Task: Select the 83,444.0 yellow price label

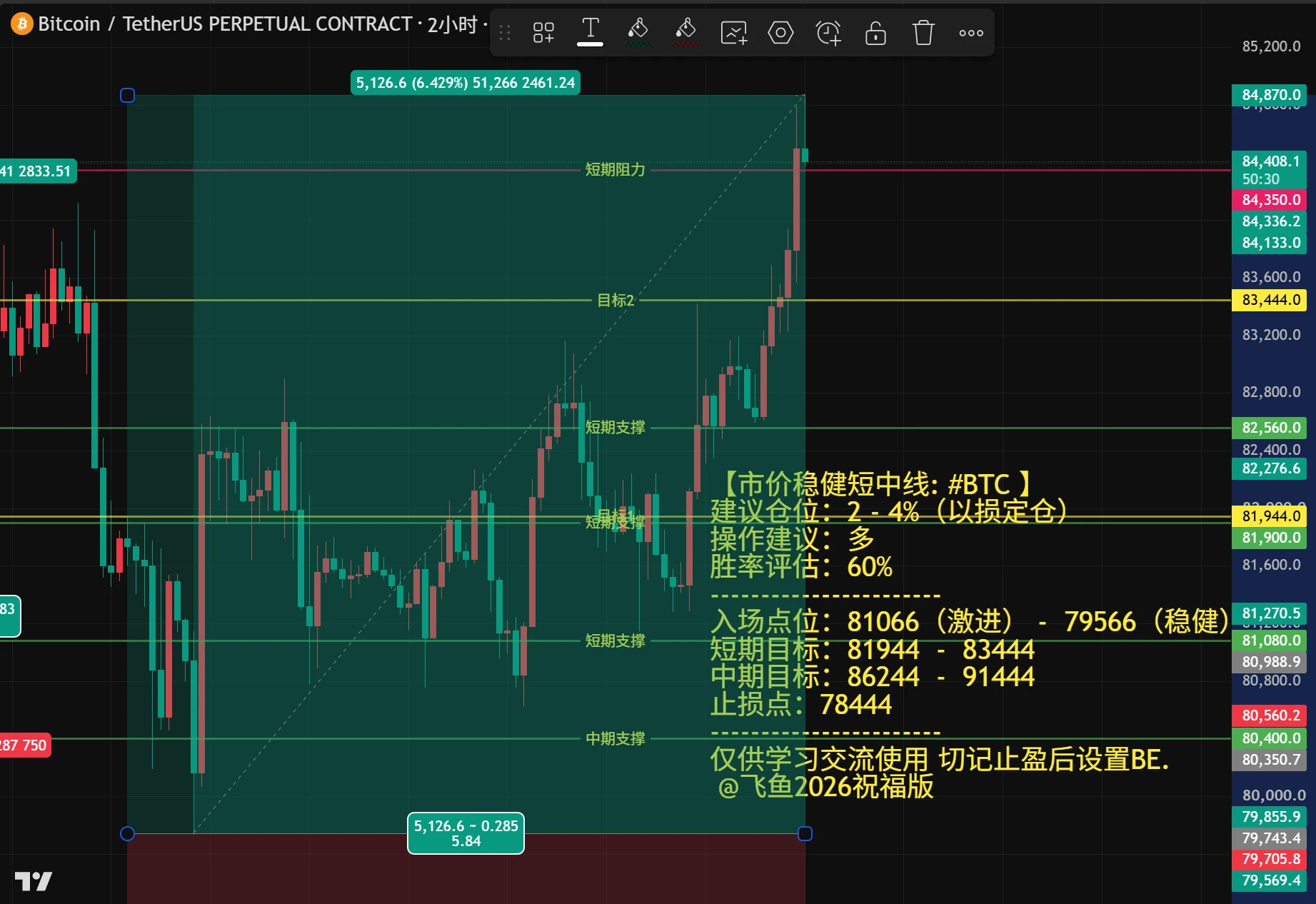Action: tap(1270, 300)
